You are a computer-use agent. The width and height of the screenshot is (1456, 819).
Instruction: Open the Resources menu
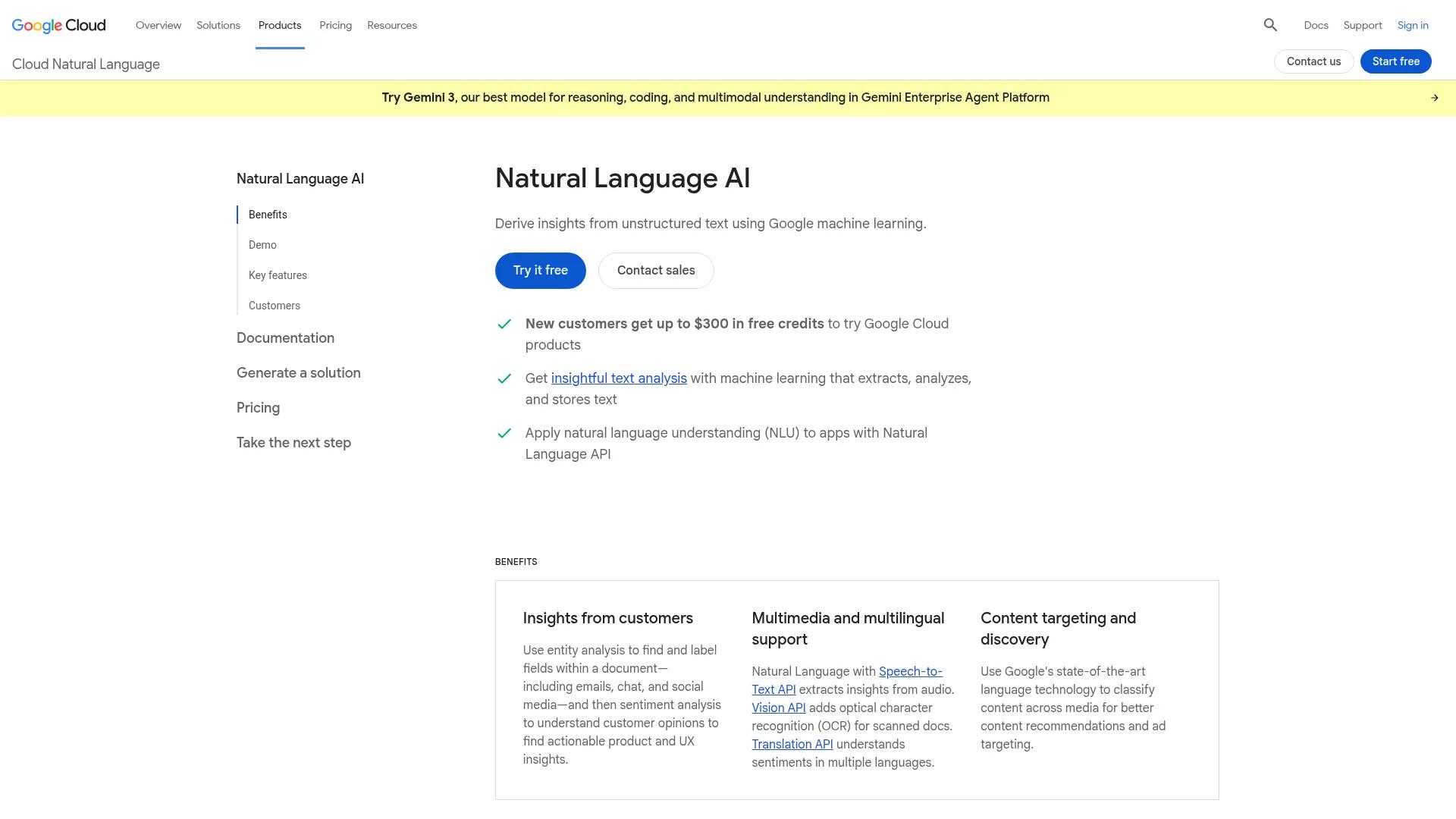click(x=392, y=25)
